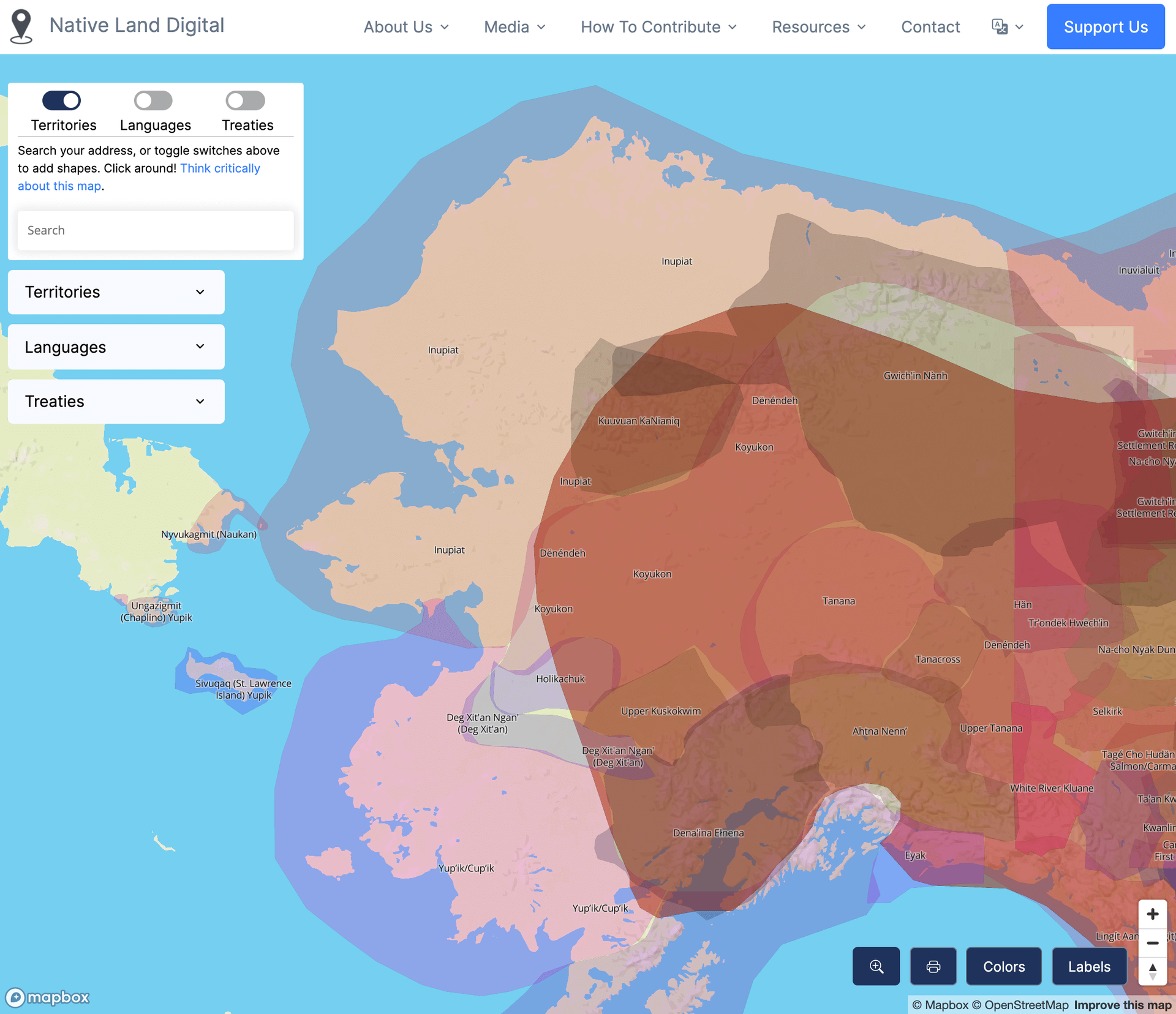Expand the Territories dropdown list
The height and width of the screenshot is (1014, 1176).
click(x=116, y=292)
